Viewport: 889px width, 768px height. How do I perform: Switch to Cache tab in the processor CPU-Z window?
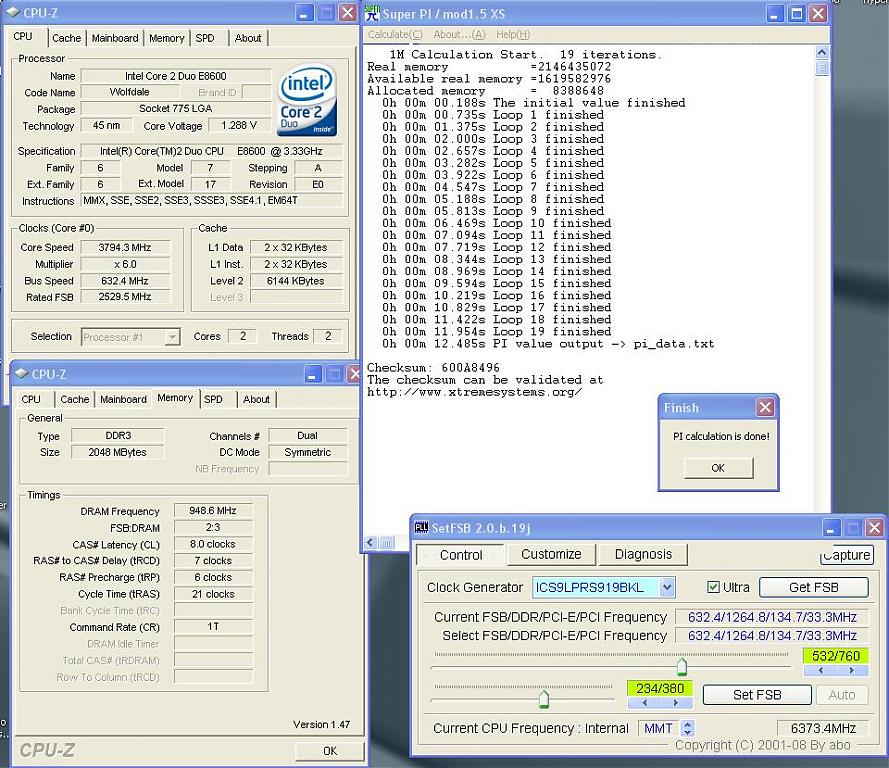[x=66, y=38]
